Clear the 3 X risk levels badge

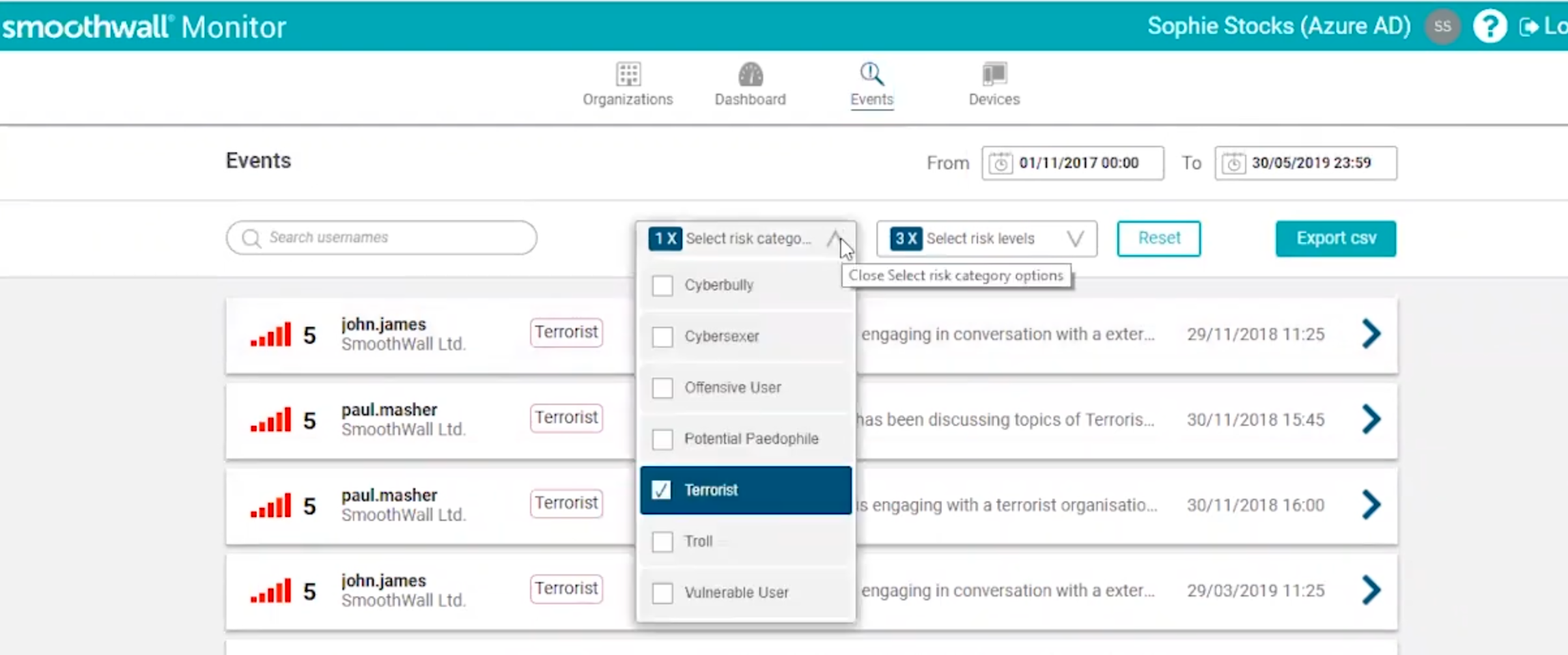pyautogui.click(x=906, y=238)
